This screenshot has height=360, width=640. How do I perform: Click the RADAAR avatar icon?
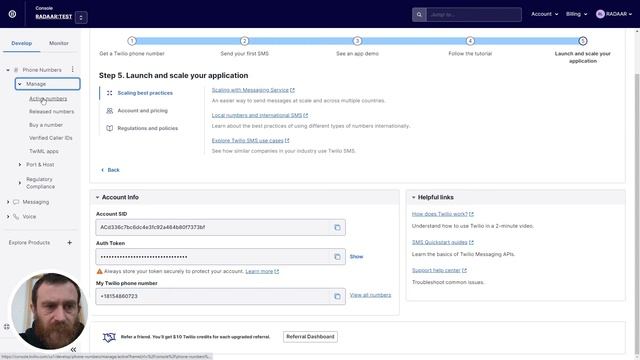click(x=600, y=14)
